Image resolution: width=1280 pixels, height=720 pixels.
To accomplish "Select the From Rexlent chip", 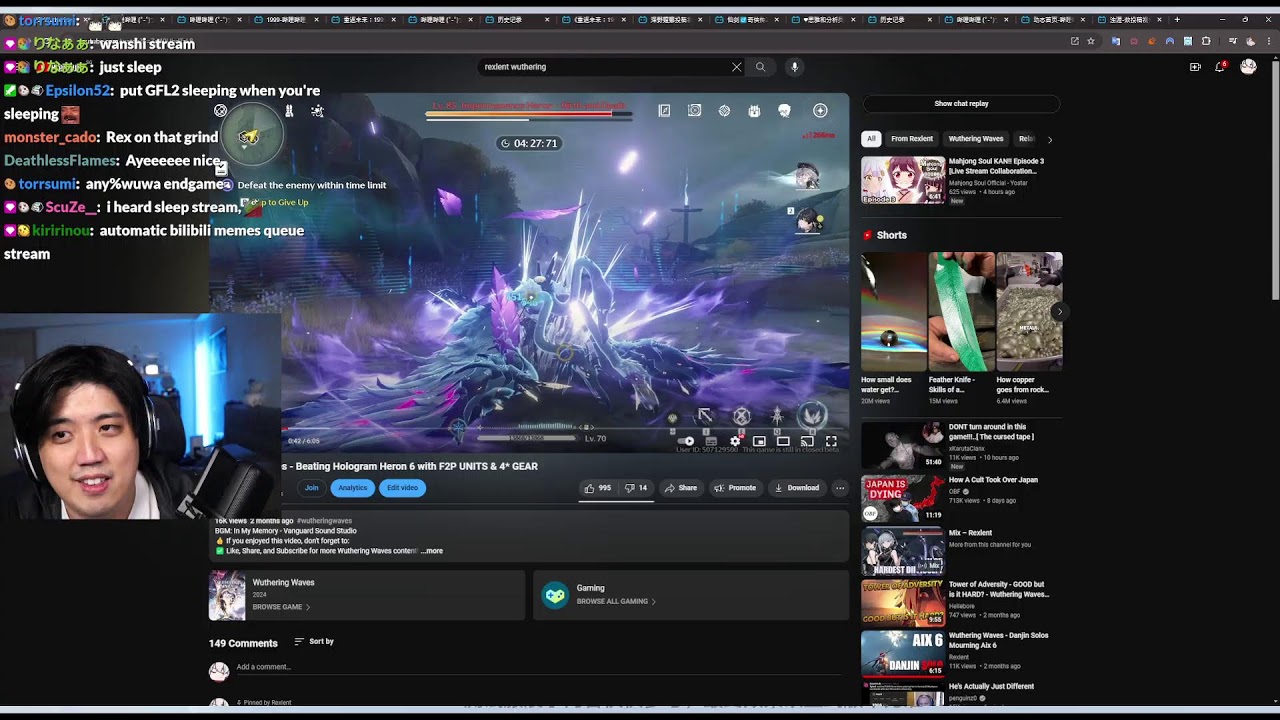I will pos(912,139).
